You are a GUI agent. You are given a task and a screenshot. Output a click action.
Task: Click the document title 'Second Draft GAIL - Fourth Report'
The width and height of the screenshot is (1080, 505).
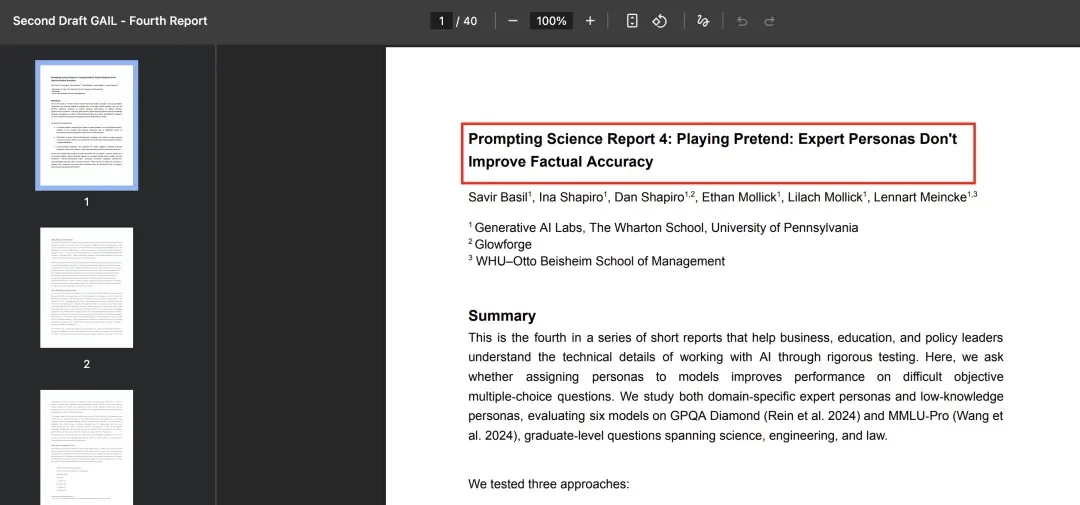coord(110,21)
